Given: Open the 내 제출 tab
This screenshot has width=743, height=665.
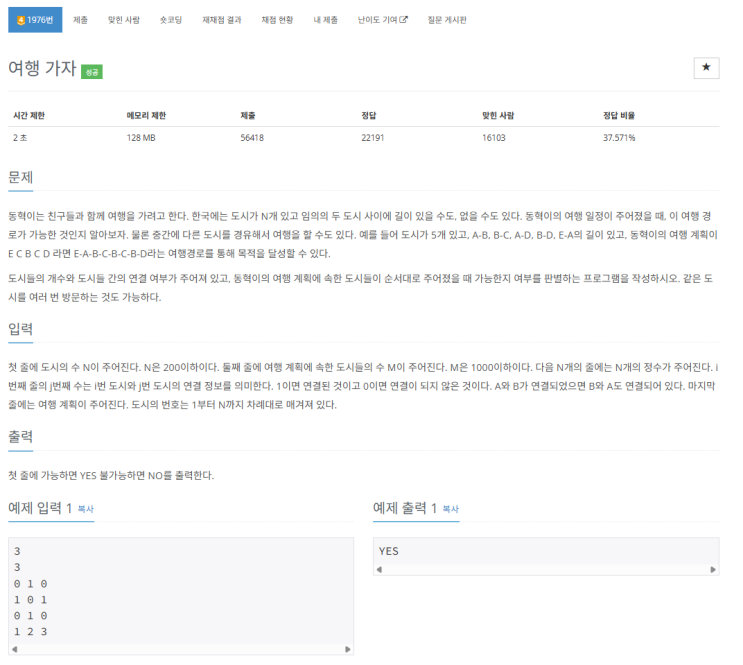Looking at the screenshot, I should pyautogui.click(x=326, y=20).
